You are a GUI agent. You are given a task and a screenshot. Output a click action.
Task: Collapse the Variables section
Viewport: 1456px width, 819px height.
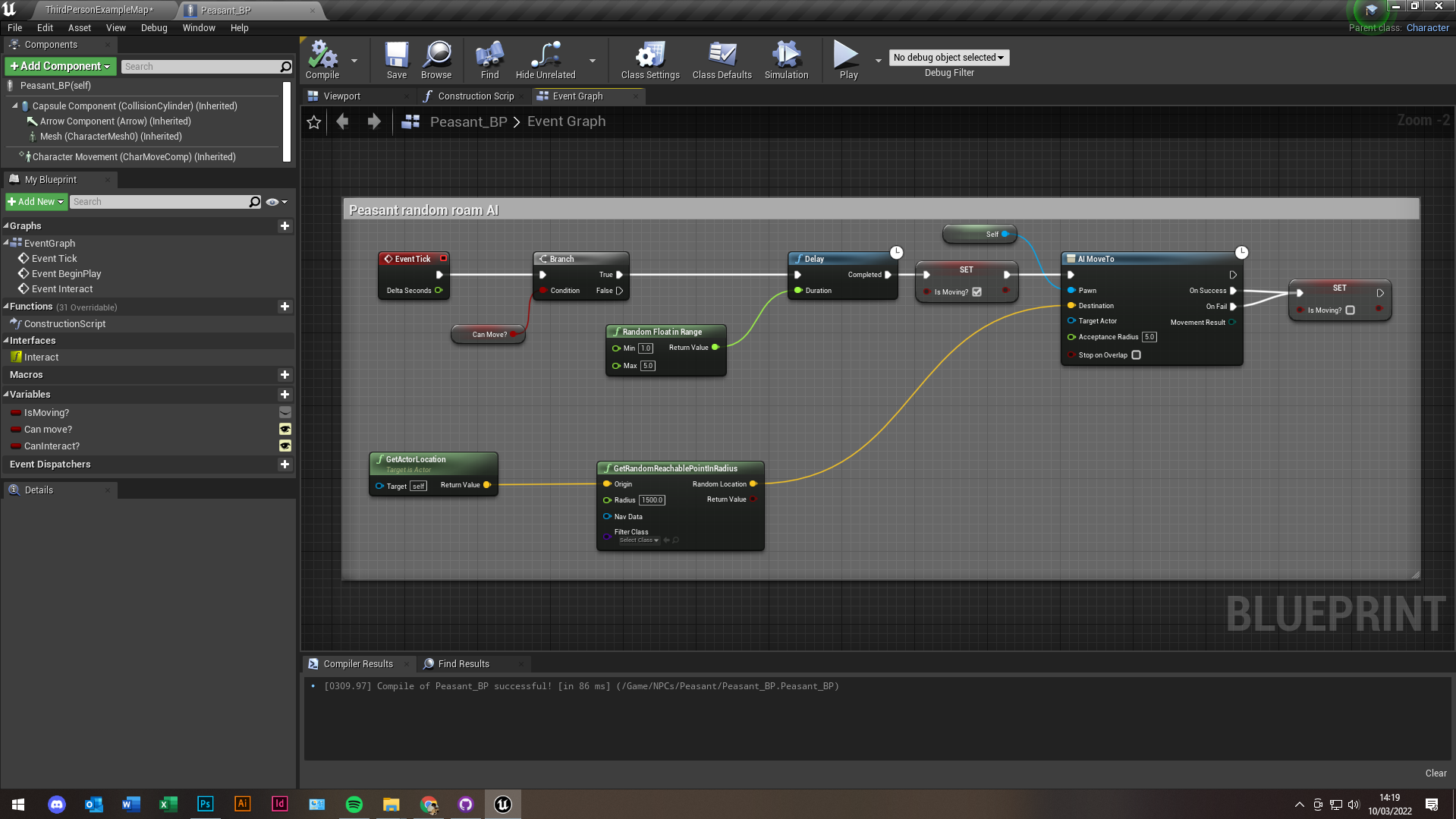pyautogui.click(x=6, y=395)
